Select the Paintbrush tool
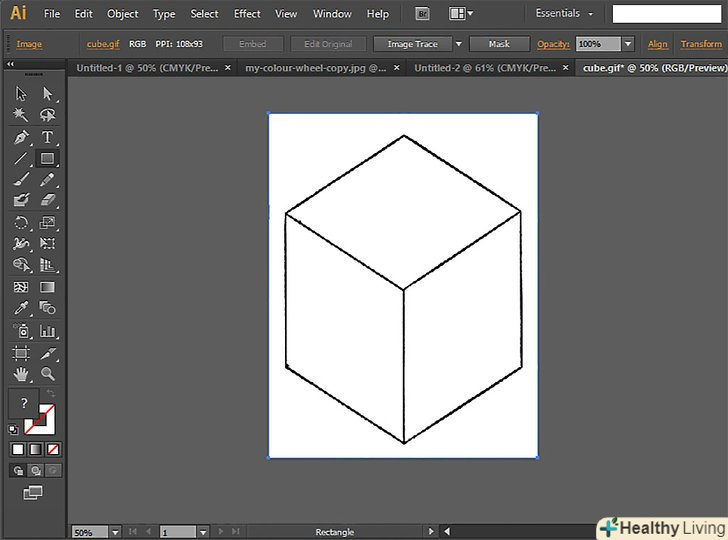 [21, 180]
